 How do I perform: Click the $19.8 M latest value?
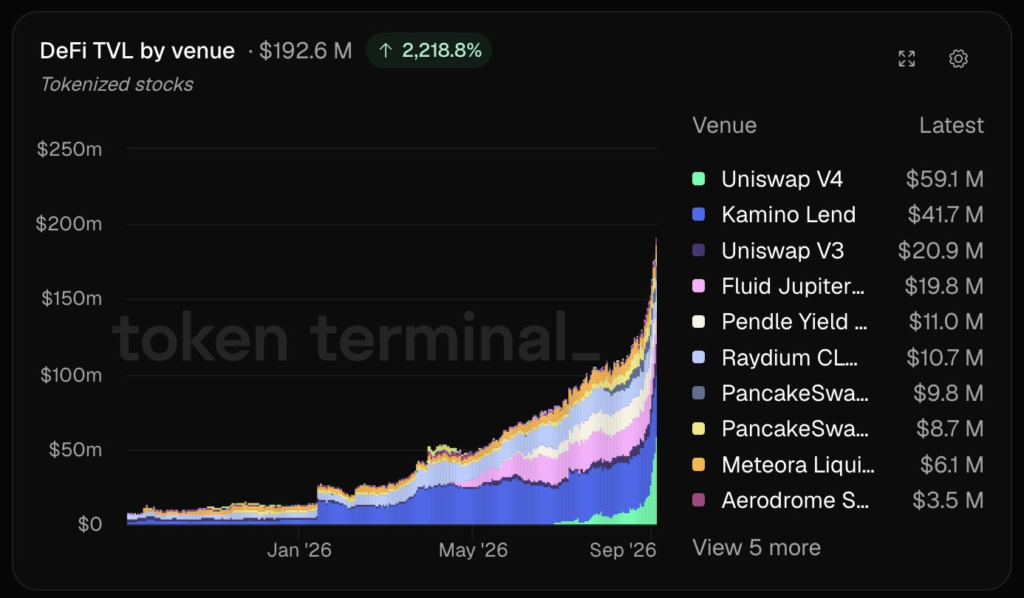tap(944, 286)
